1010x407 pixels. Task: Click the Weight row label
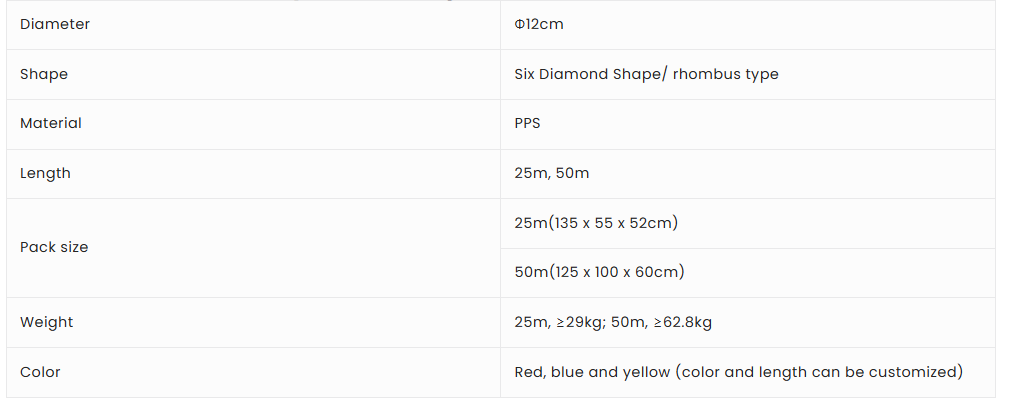pyautogui.click(x=46, y=322)
